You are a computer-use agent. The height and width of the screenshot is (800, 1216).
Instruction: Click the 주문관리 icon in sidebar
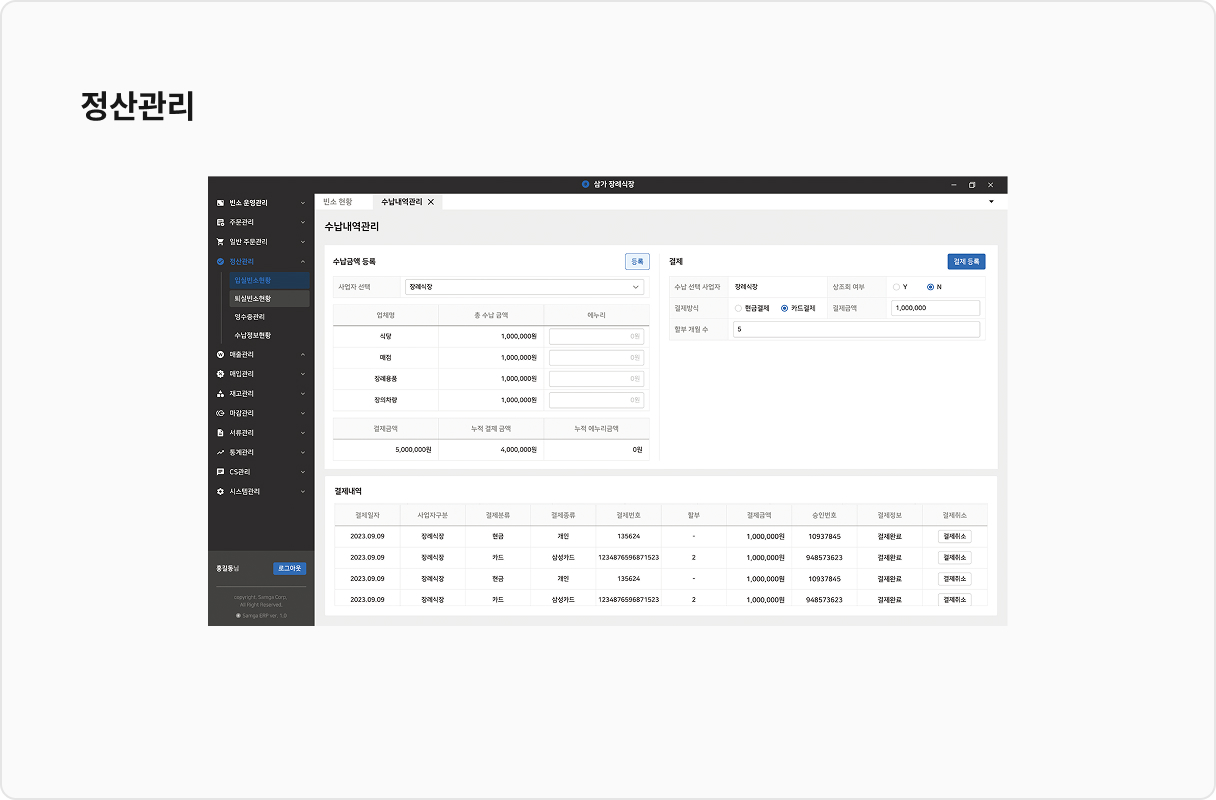pyautogui.click(x=220, y=222)
